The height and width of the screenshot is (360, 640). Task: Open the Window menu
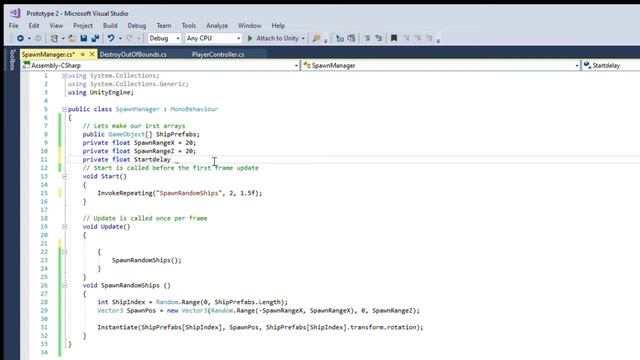(249, 25)
